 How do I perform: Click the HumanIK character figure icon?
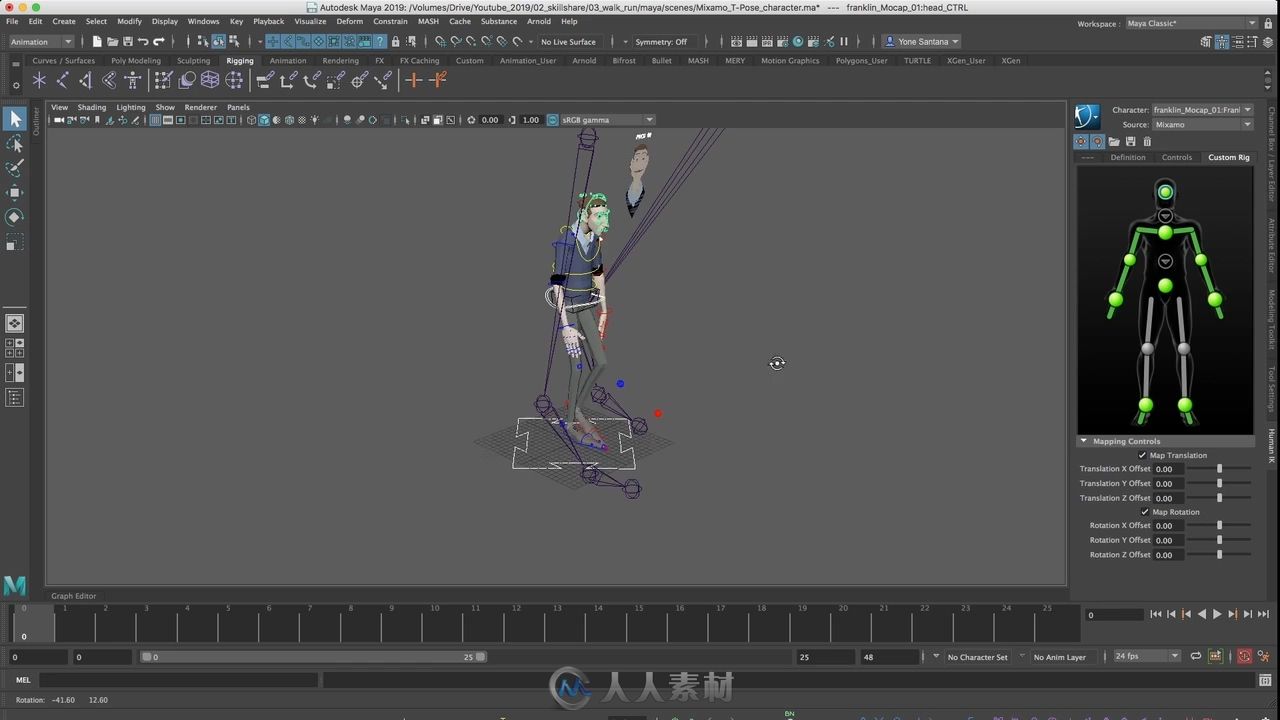pos(1087,117)
